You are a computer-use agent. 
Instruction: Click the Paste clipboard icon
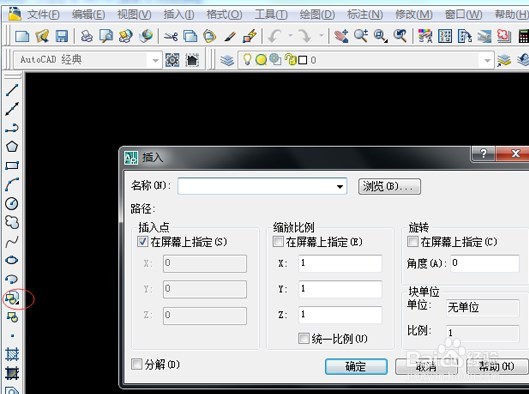pyautogui.click(x=210, y=36)
